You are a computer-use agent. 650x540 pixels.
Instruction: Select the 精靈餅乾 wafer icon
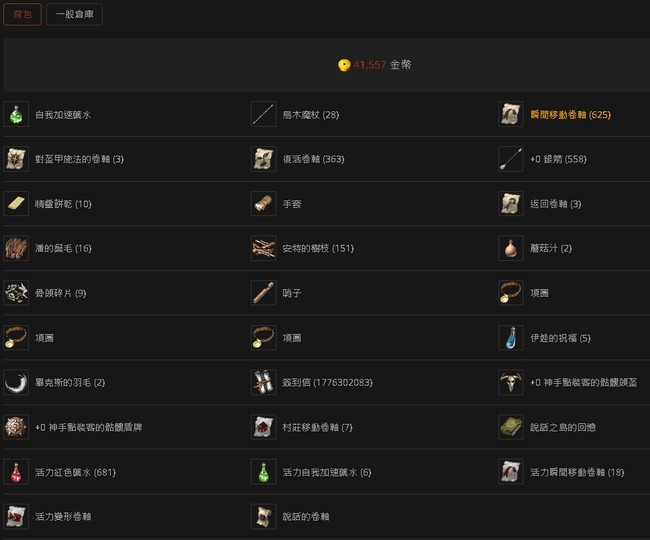16,203
